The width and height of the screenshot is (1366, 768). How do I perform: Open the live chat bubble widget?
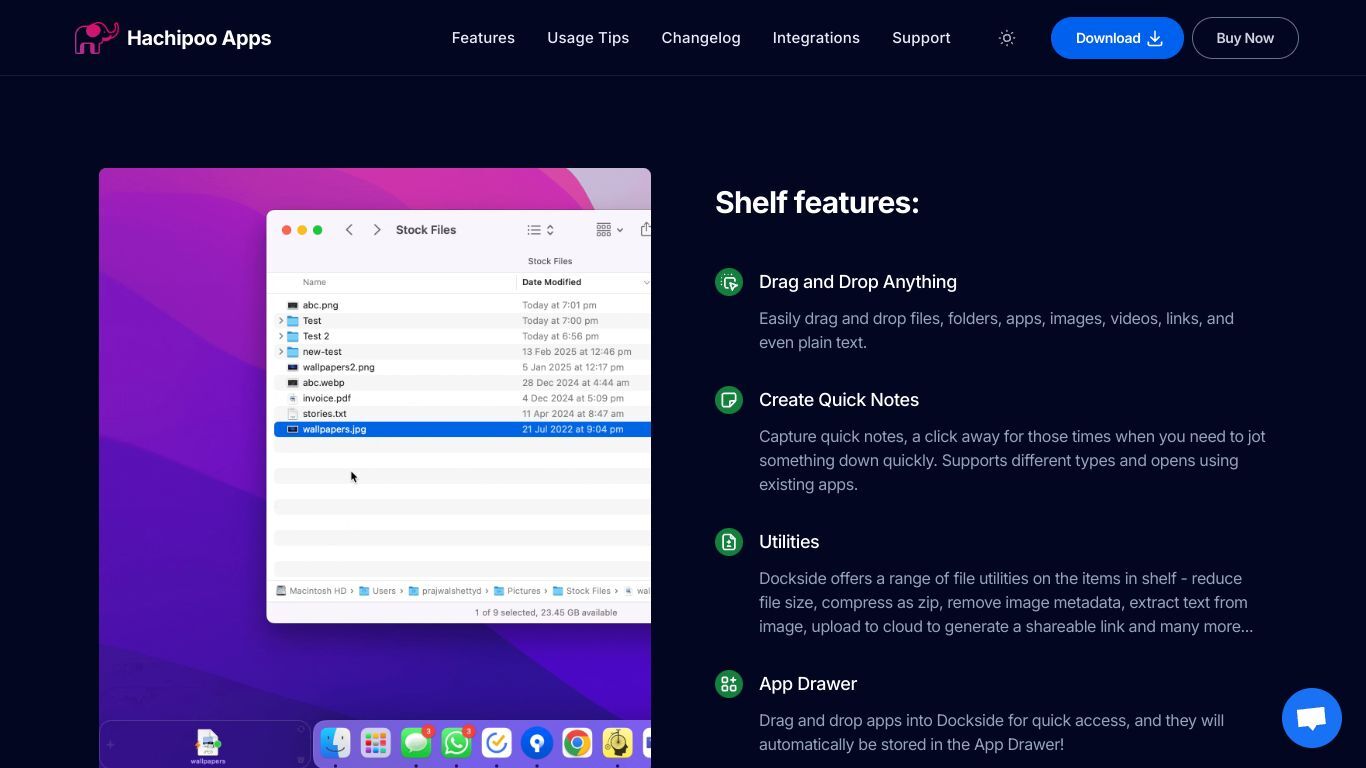pos(1312,718)
